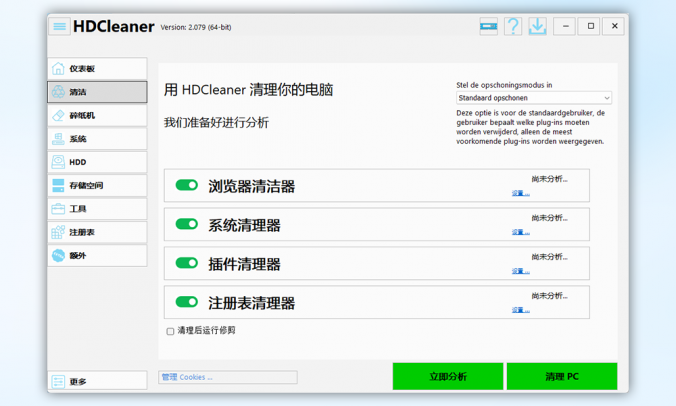Click the home icon for 仪表板
The image size is (676, 406).
[x=58, y=69]
